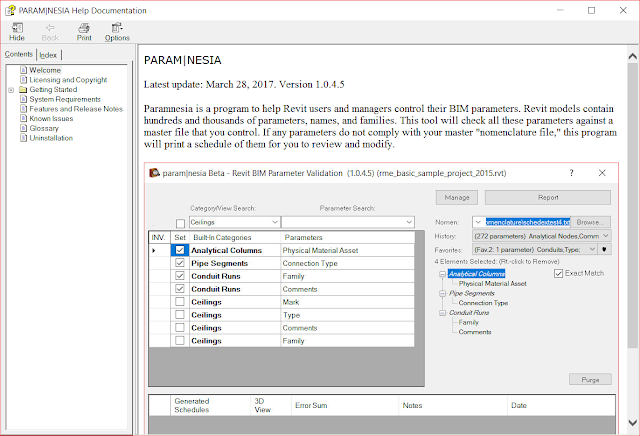This screenshot has width=640, height=436.
Task: Select the Contents tab
Action: 19,54
